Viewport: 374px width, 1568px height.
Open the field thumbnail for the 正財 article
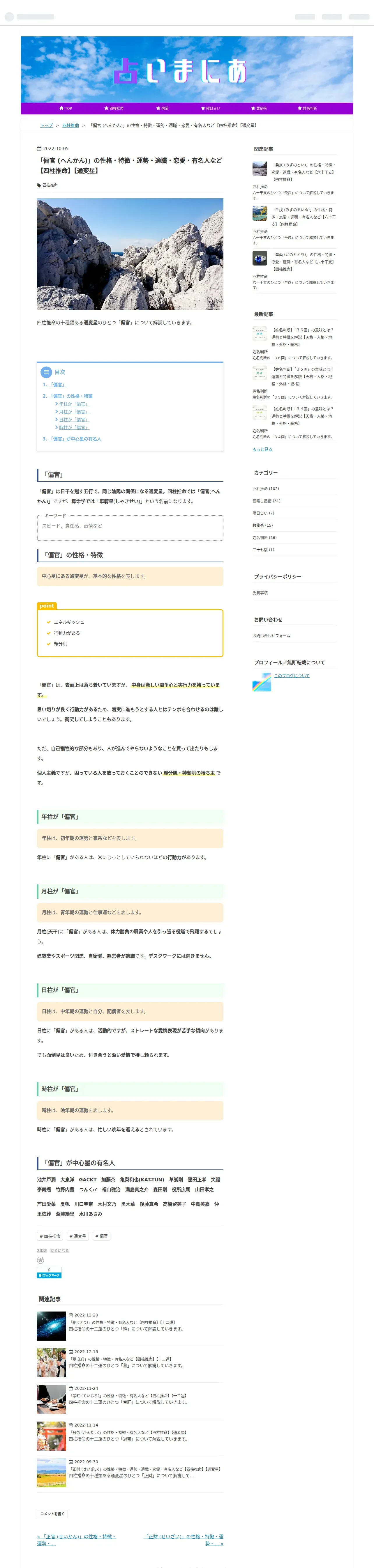pyautogui.click(x=51, y=1473)
